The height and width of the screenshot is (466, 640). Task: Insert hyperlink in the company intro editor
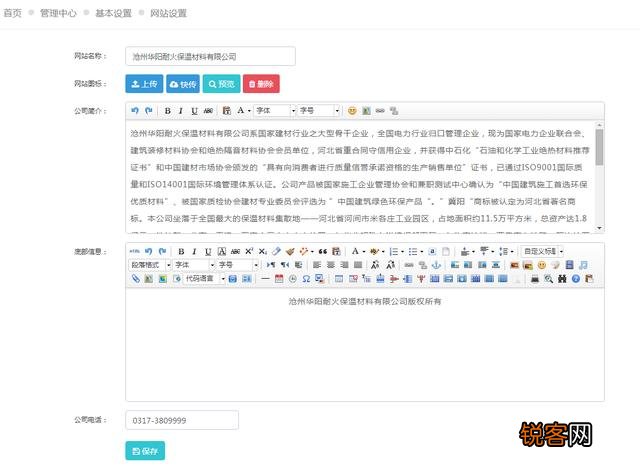pos(380,111)
